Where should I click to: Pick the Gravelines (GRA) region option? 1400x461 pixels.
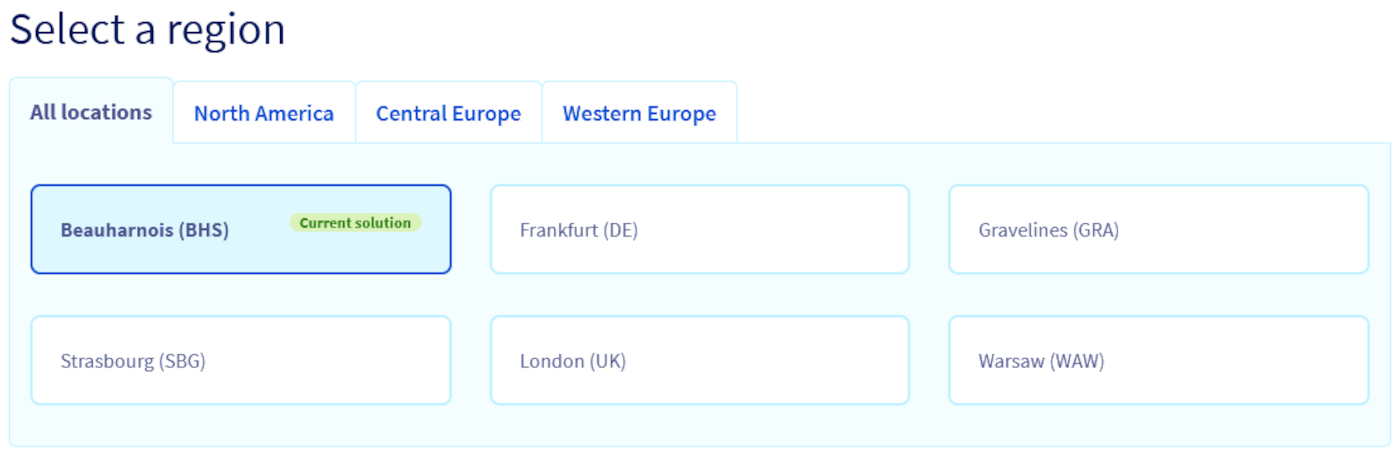point(1158,229)
